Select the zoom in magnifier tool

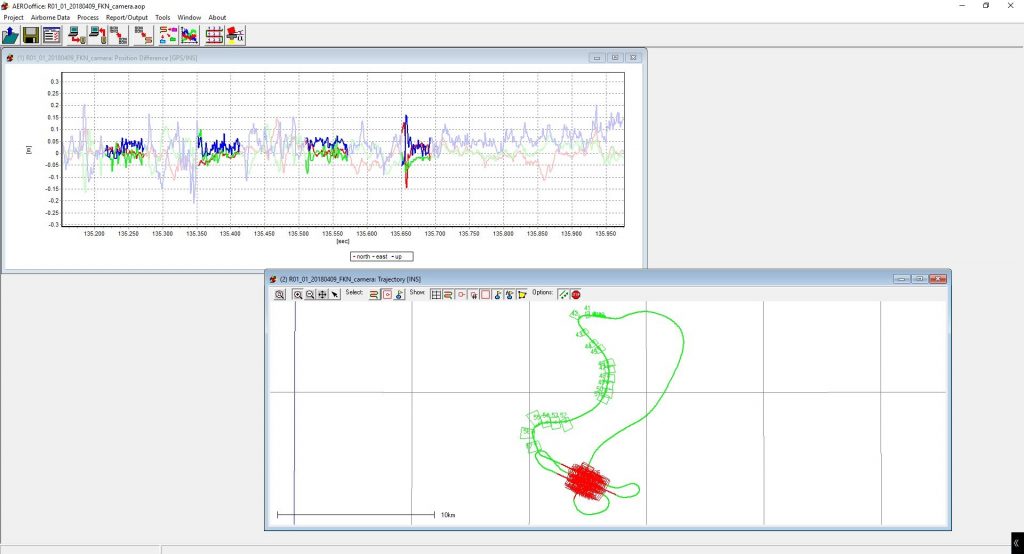298,295
